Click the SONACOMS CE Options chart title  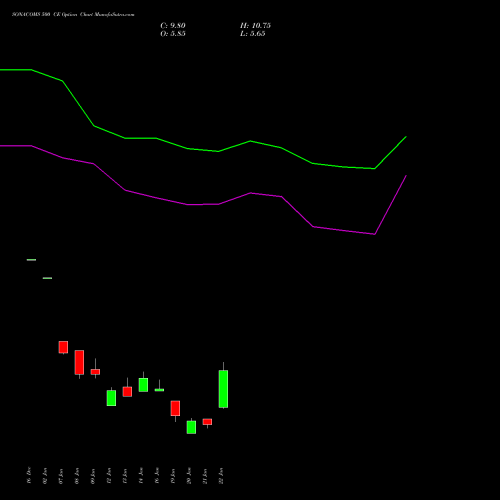(73, 15)
